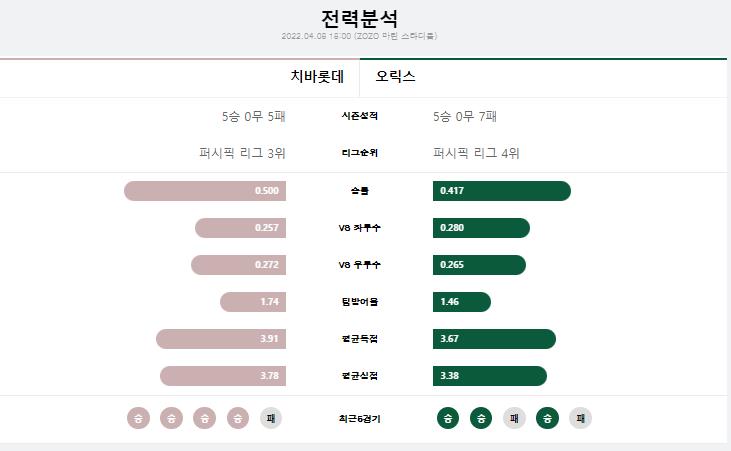Click the 퍼시픽 리그 3위 ranking text

click(242, 153)
